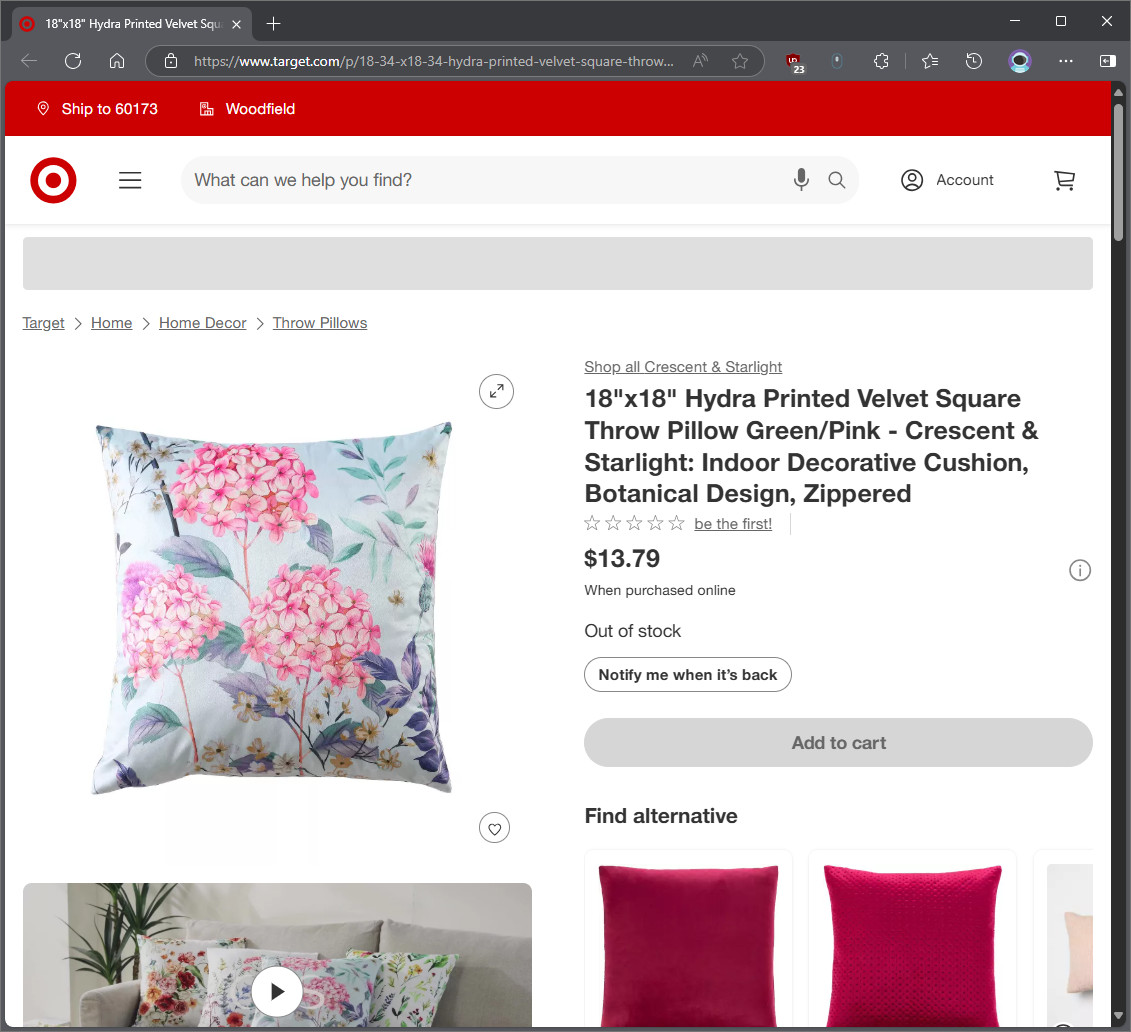
Task: Open Home Decor breadcrumb link
Action: tap(203, 323)
